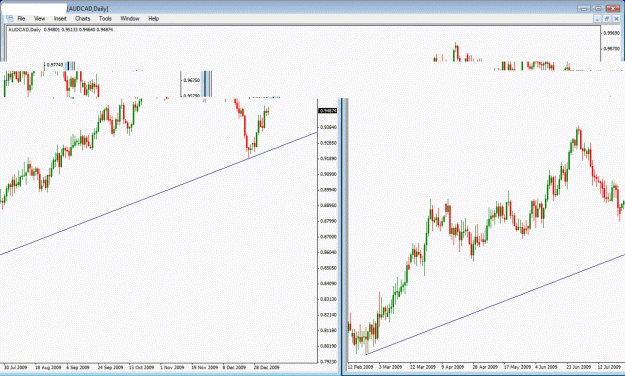This screenshot has width=625, height=376.
Task: Click the 22 Mar 2009 date label
Action: [423, 367]
